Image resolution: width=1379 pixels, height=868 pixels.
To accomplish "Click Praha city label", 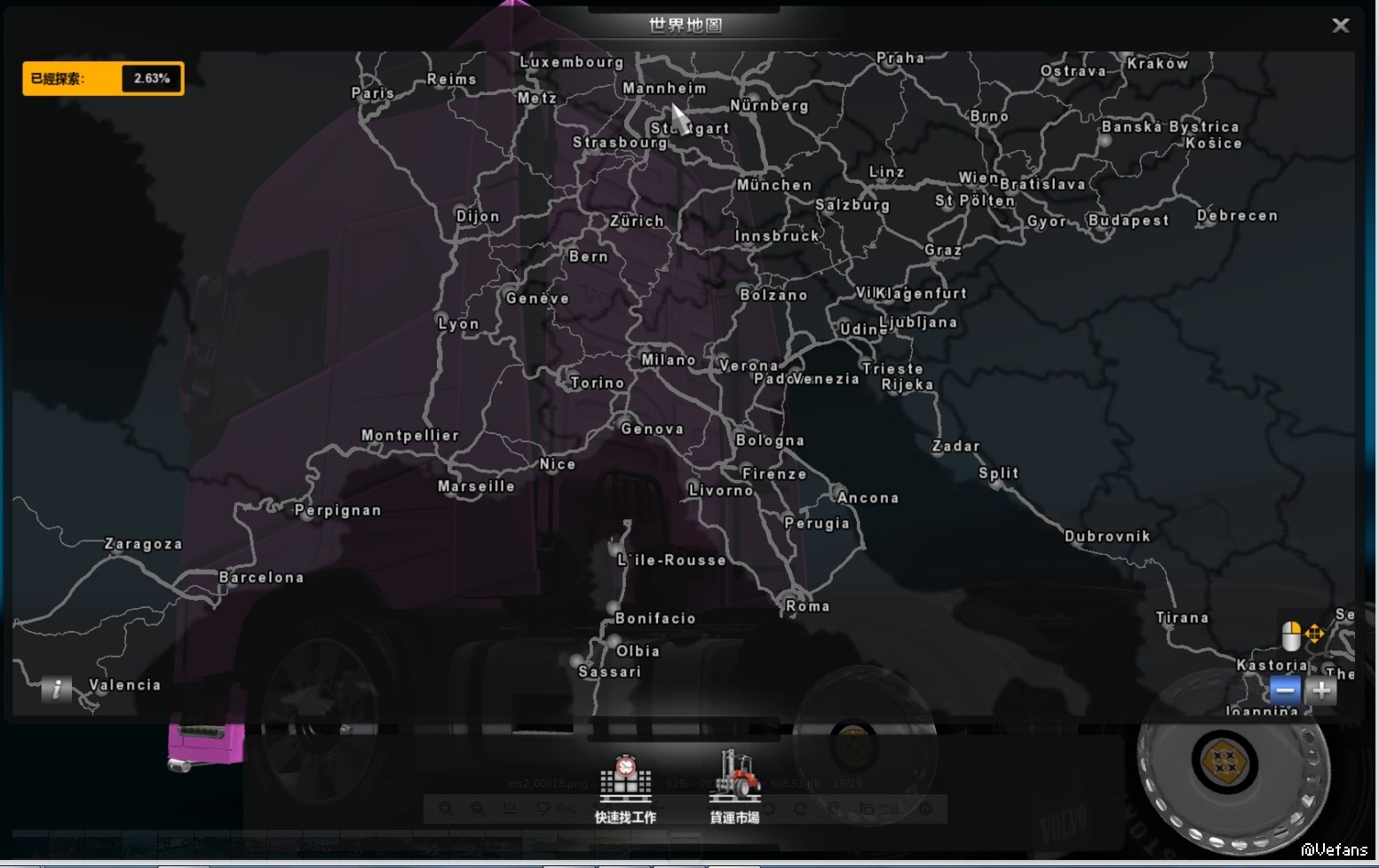I will tap(900, 59).
